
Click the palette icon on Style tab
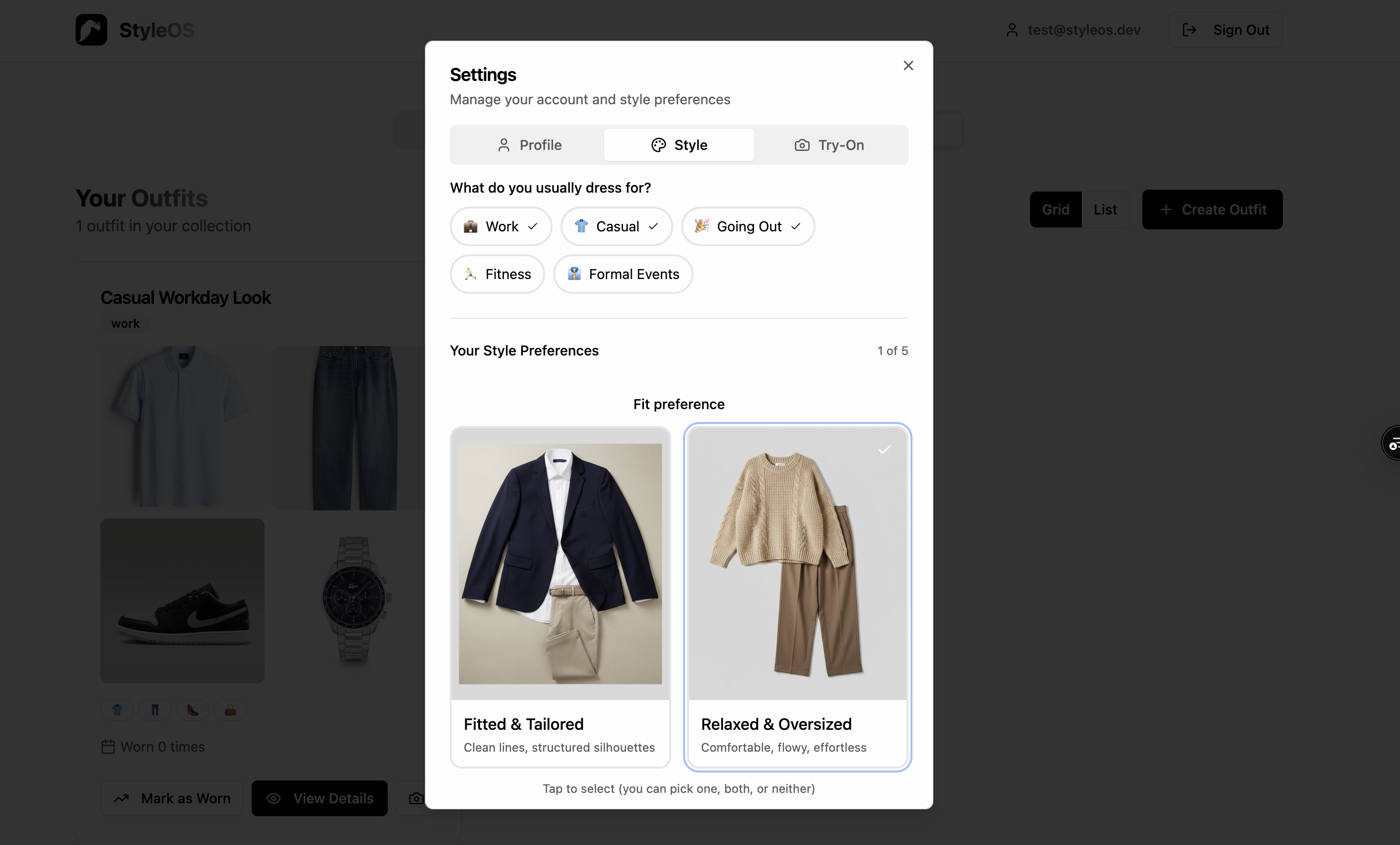point(658,145)
